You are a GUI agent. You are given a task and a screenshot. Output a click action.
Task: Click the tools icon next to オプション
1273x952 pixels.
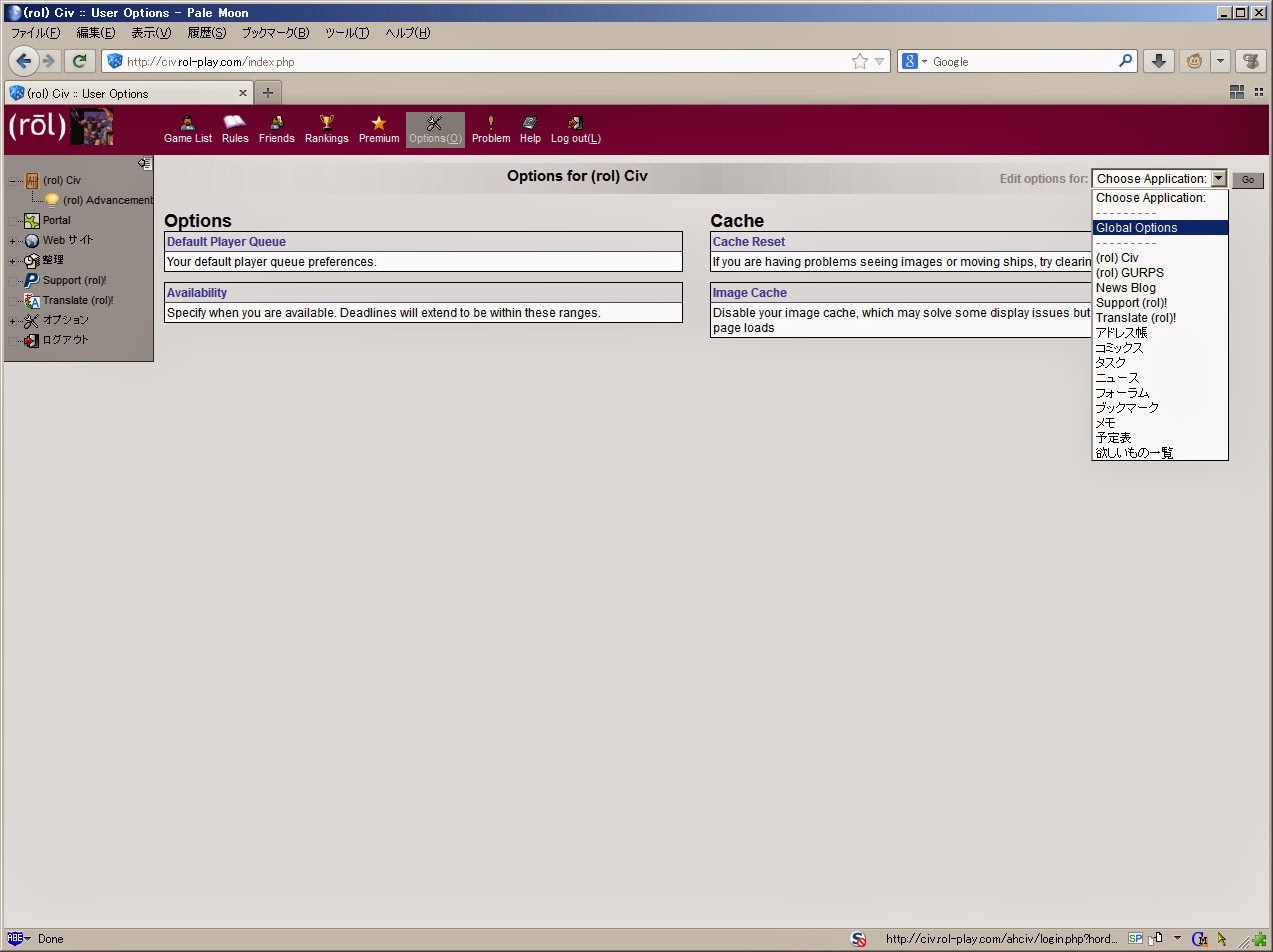pos(32,320)
